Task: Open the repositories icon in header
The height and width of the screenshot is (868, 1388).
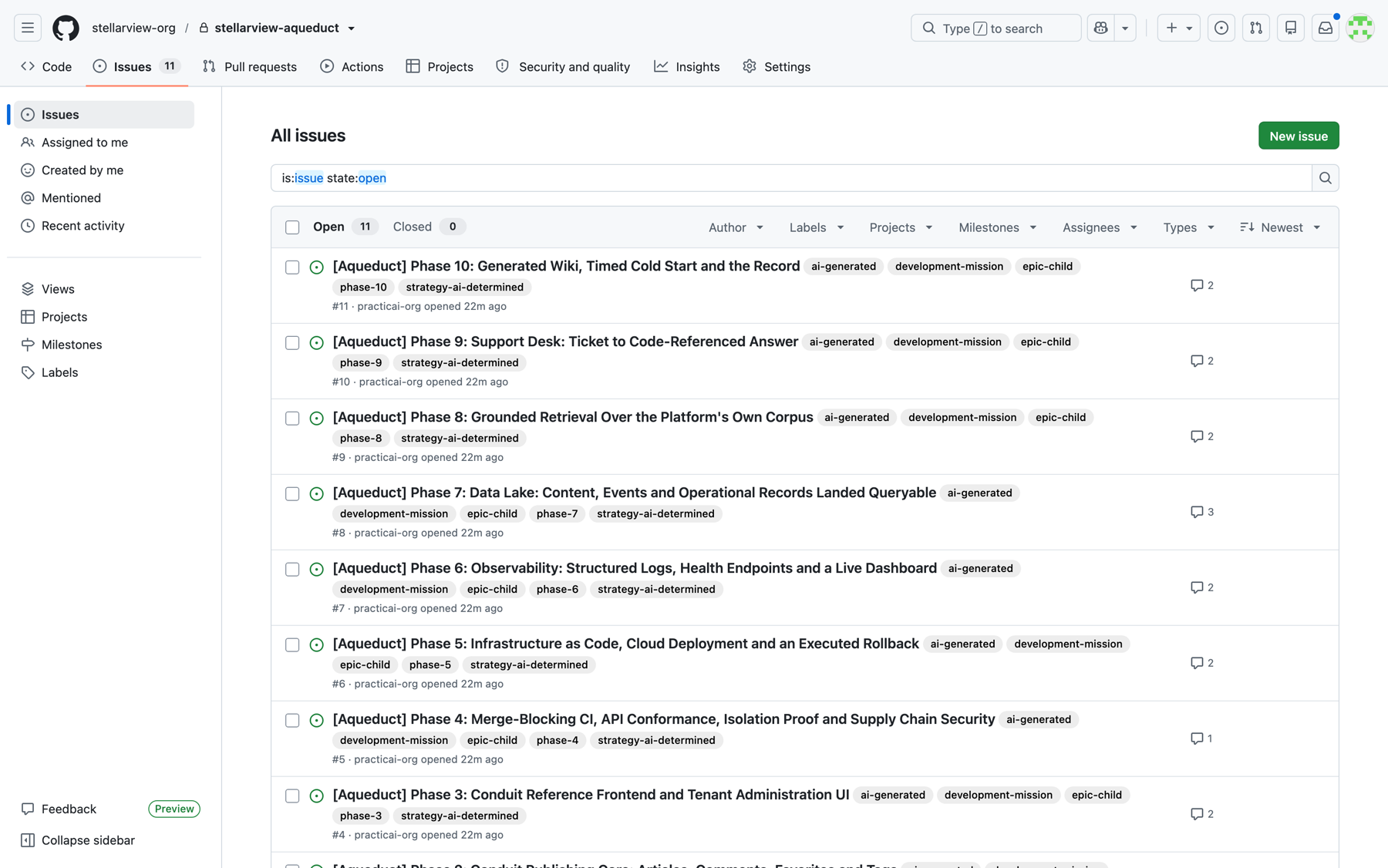Action: pos(1291,28)
